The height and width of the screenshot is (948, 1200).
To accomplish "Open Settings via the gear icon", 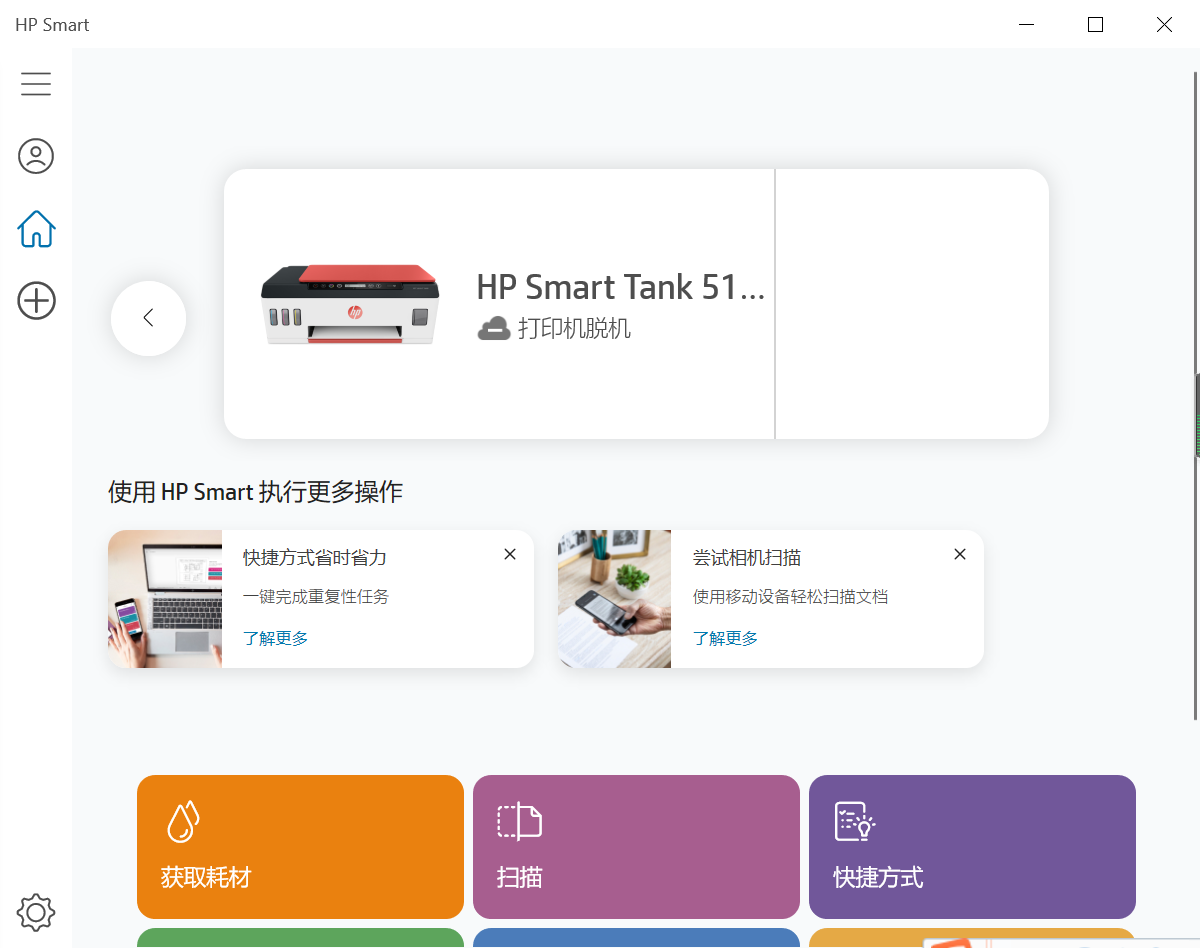I will tap(36, 912).
